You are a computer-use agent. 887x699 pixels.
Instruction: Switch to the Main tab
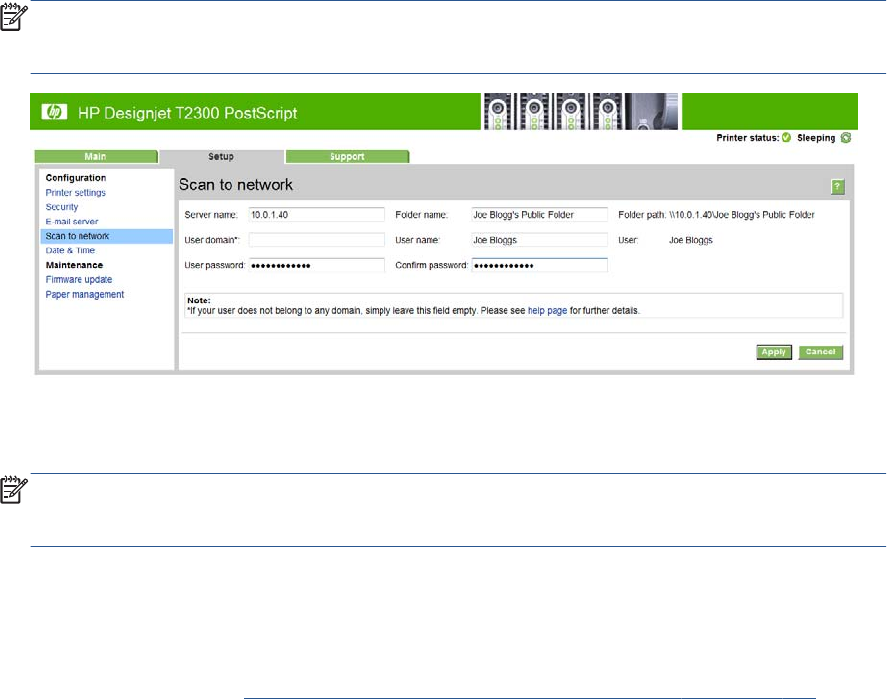pos(96,157)
